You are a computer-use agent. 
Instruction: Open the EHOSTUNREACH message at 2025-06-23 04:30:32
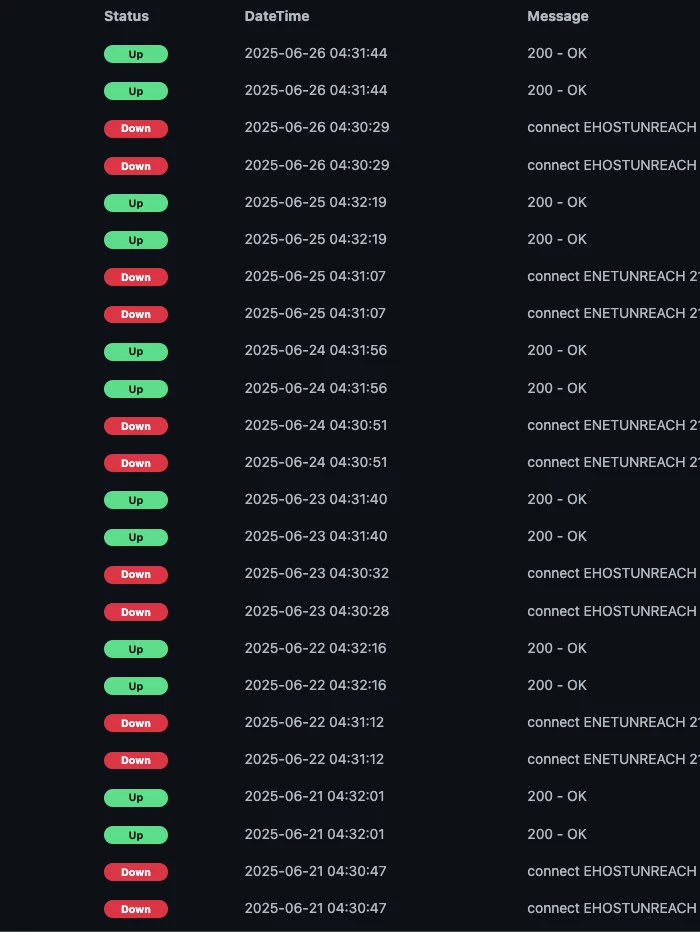[x=613, y=573]
